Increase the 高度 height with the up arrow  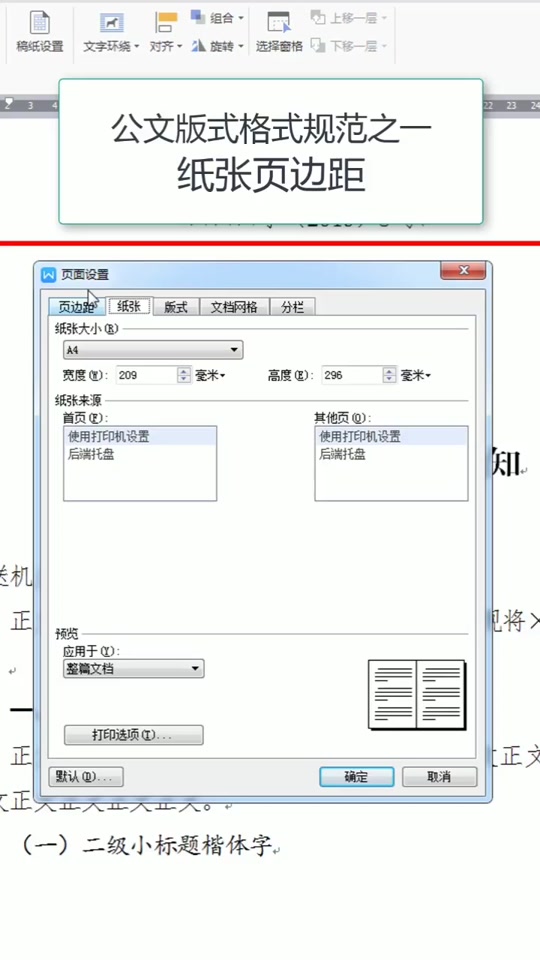click(x=390, y=371)
